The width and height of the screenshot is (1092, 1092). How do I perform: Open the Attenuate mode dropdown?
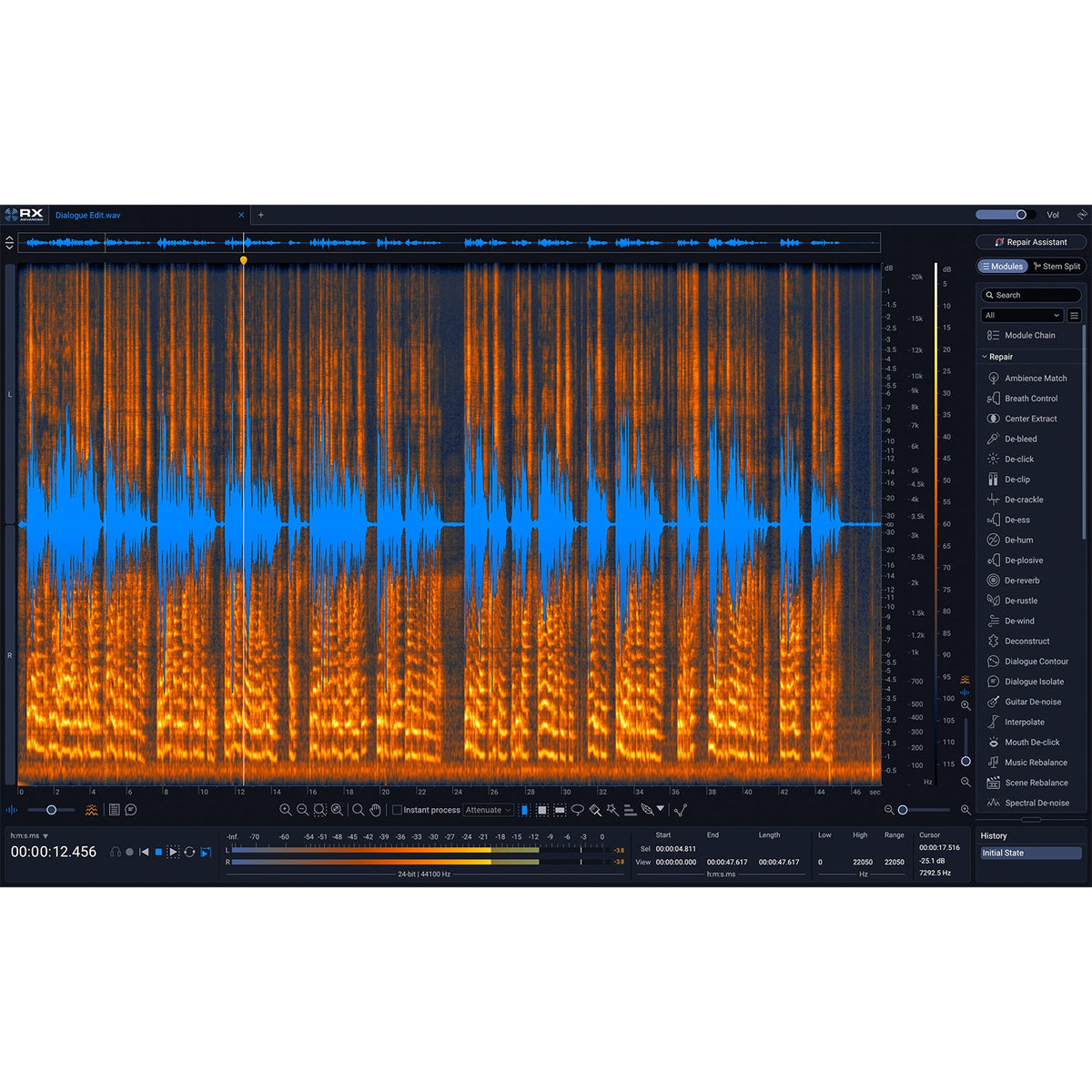488,810
